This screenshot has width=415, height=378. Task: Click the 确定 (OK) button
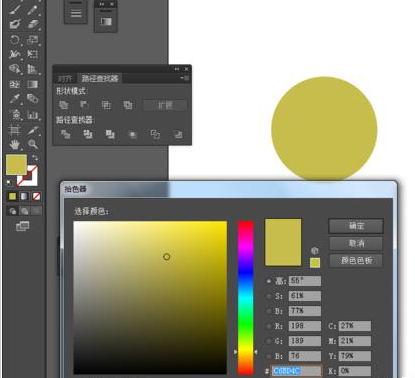(356, 226)
